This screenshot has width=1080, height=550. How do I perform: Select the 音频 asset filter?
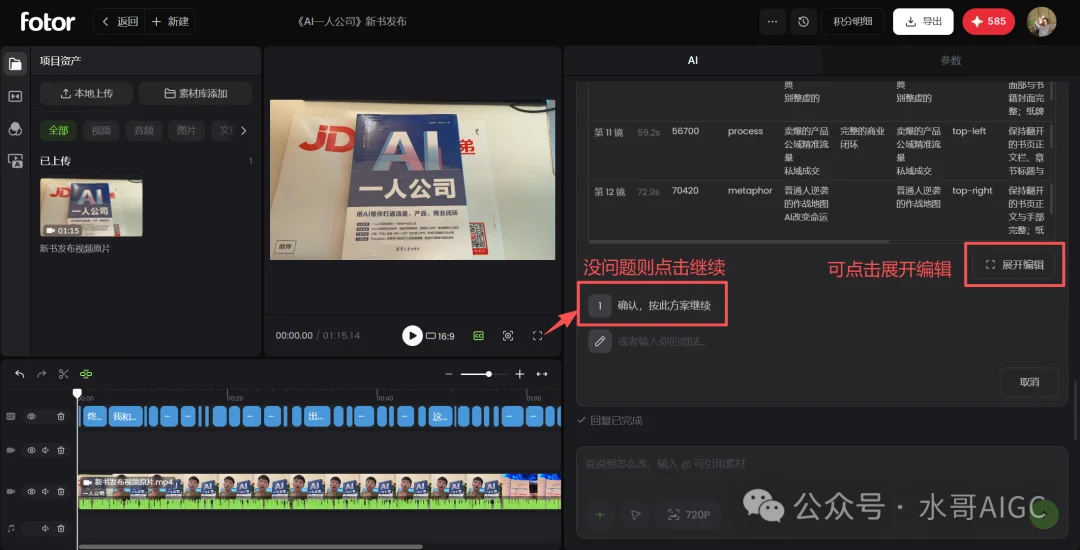tap(144, 130)
